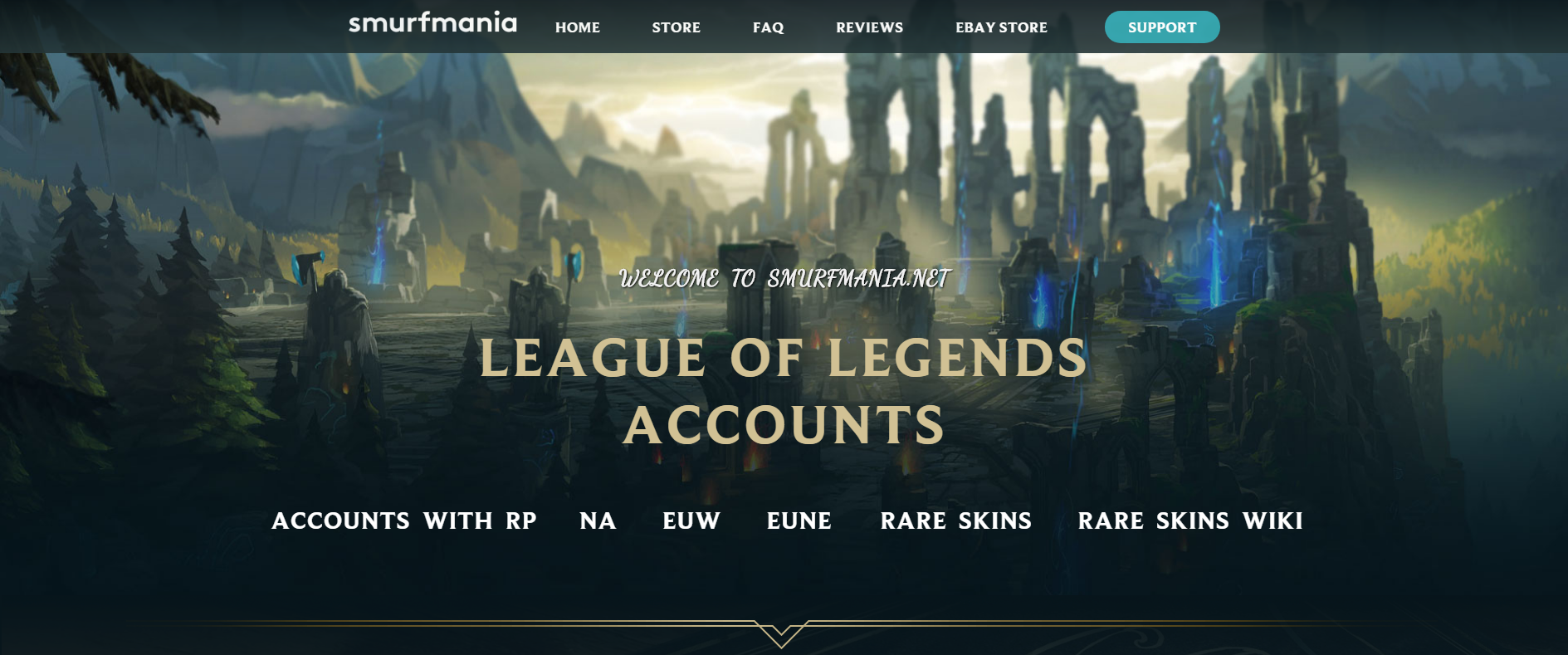Screen dimensions: 1568x655
Task: Click the teal SUPPORT button
Action: pos(1162,27)
